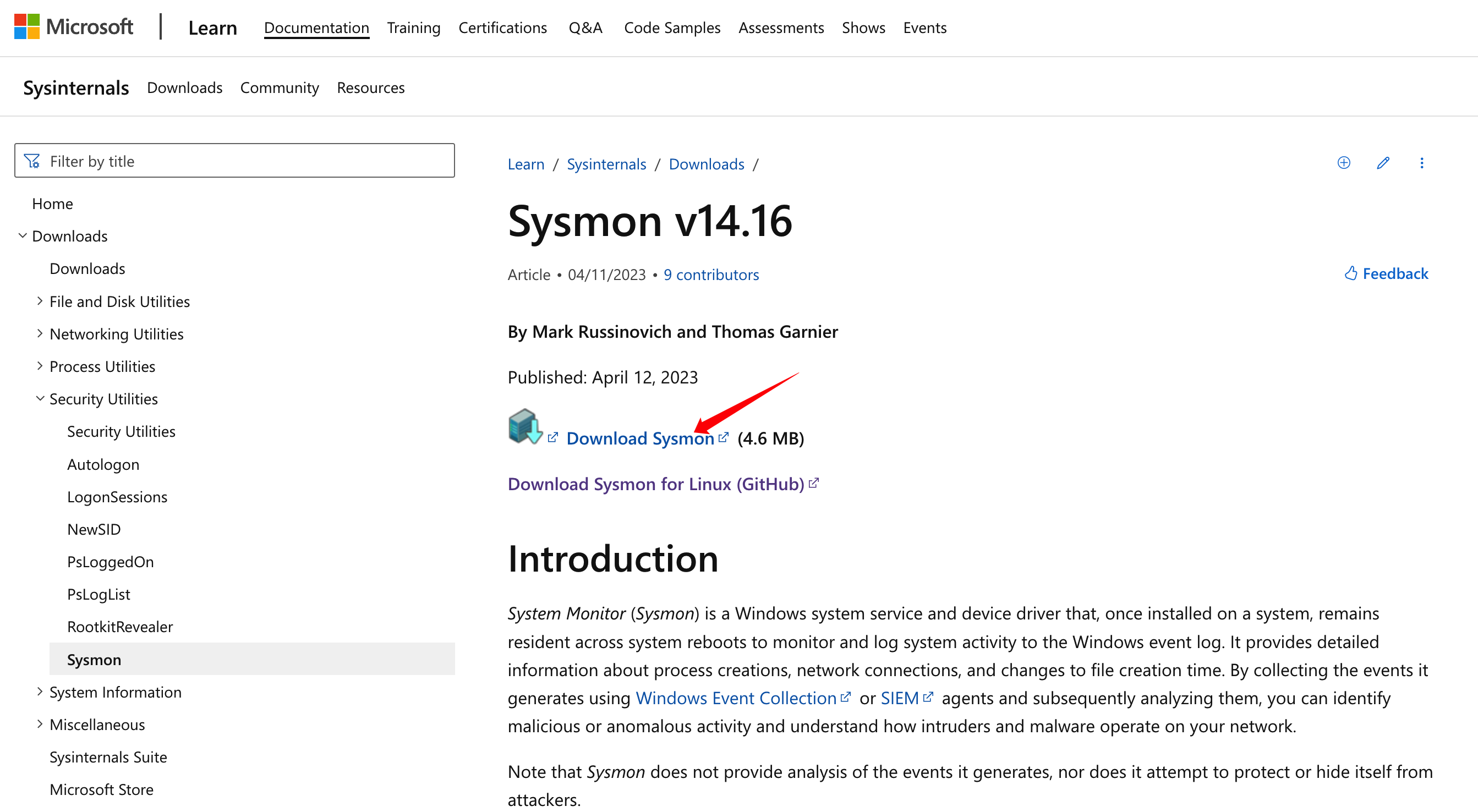Open Resources in Sysinternals subnav
The width and height of the screenshot is (1478, 812).
pyautogui.click(x=370, y=87)
